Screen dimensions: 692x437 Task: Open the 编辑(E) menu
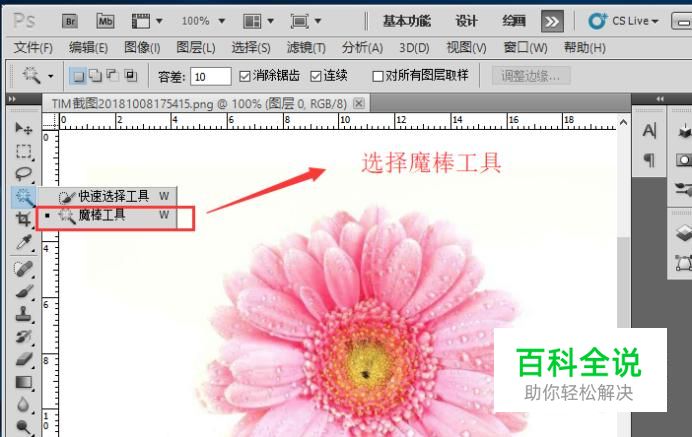[88, 47]
